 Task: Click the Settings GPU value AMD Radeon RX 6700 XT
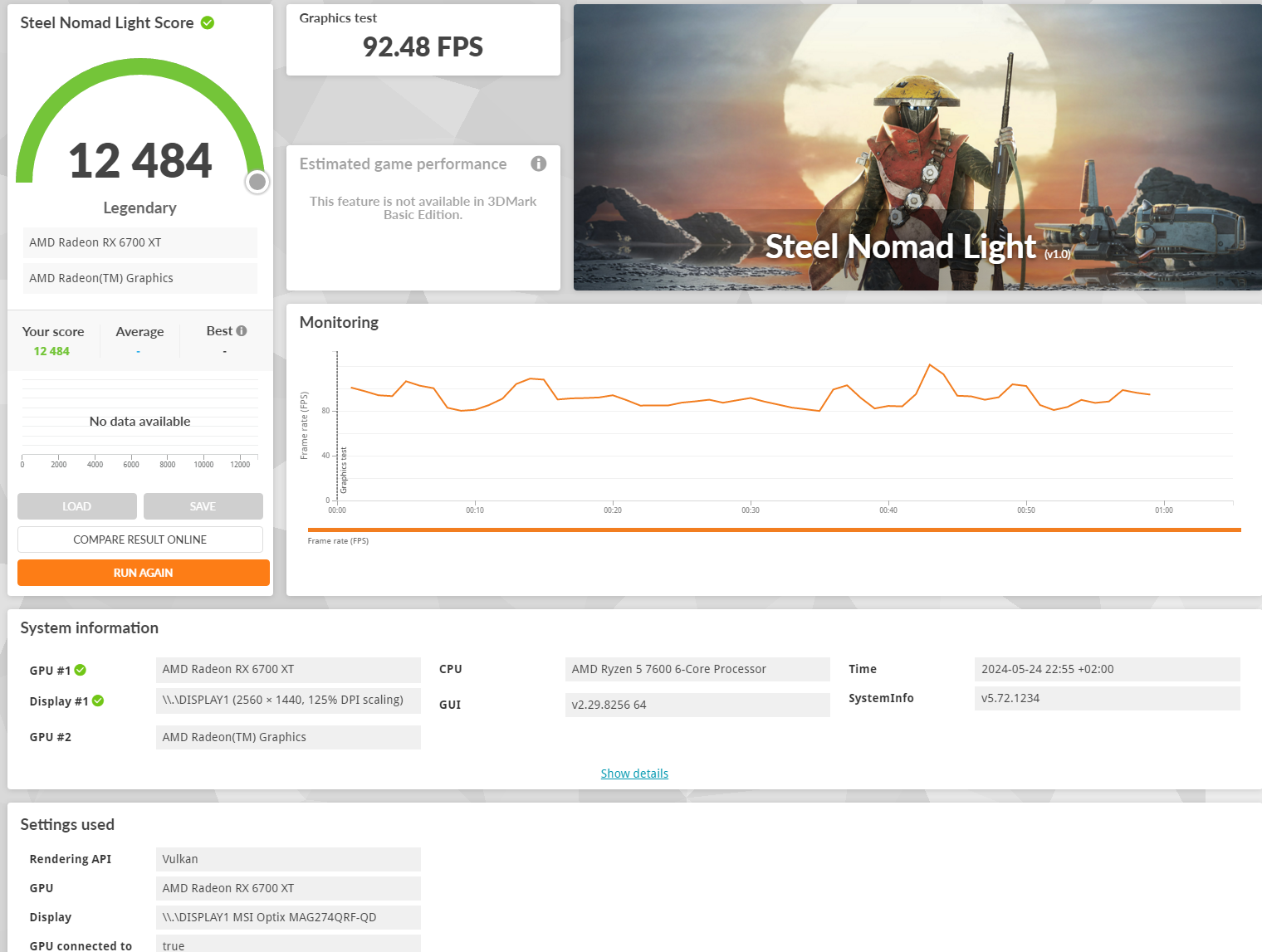[288, 888]
